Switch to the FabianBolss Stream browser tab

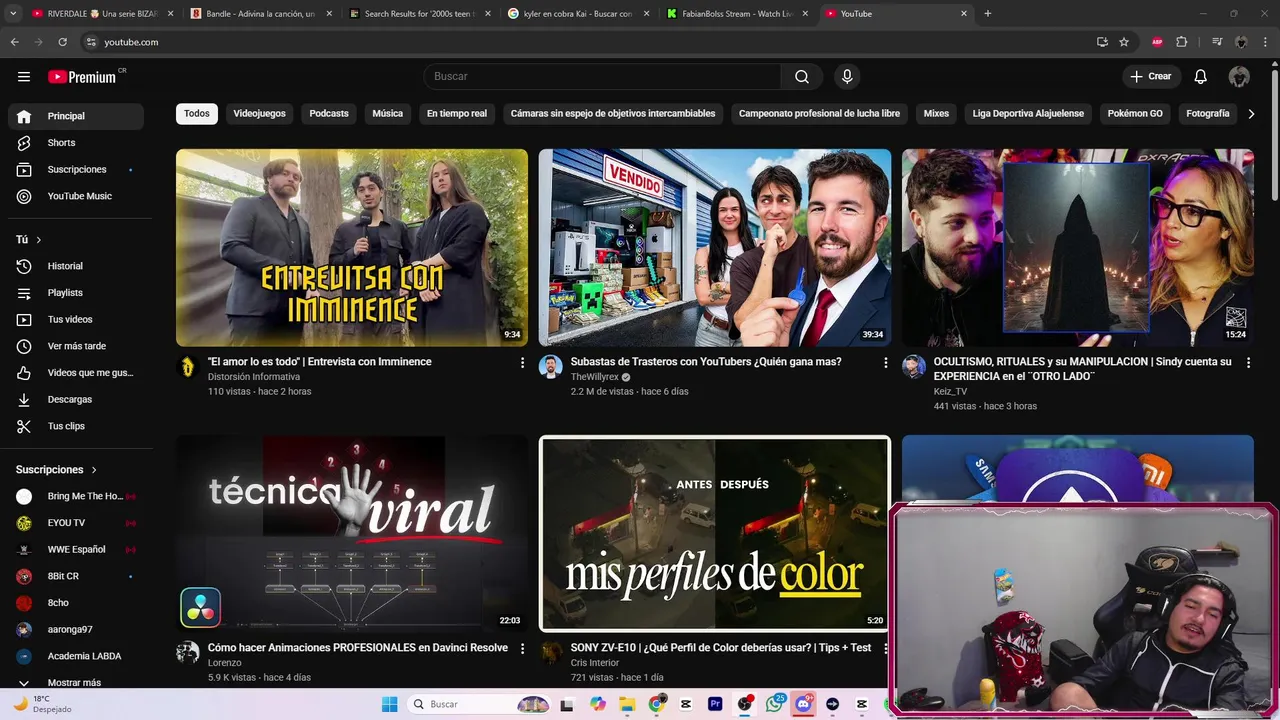tap(737, 13)
